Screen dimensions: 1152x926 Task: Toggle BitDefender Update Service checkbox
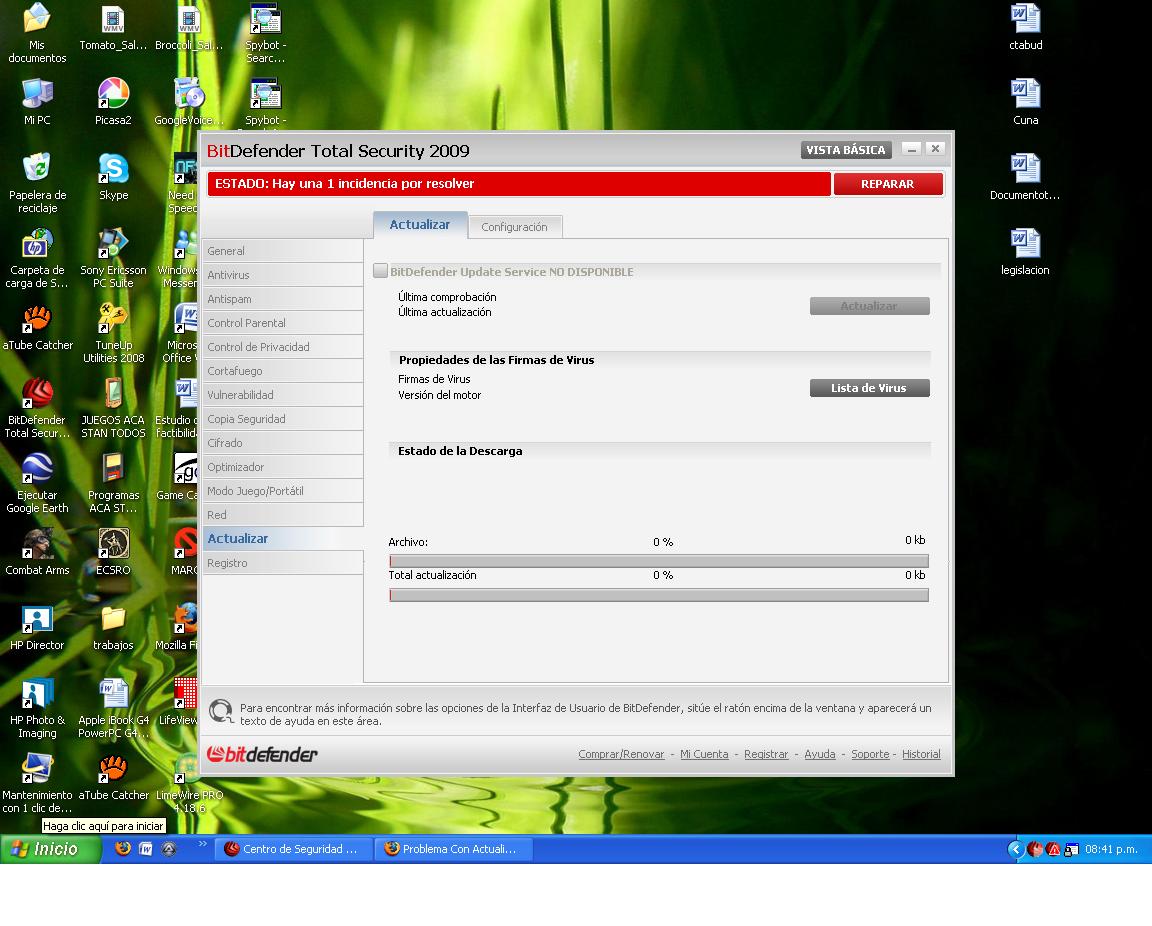pos(381,270)
